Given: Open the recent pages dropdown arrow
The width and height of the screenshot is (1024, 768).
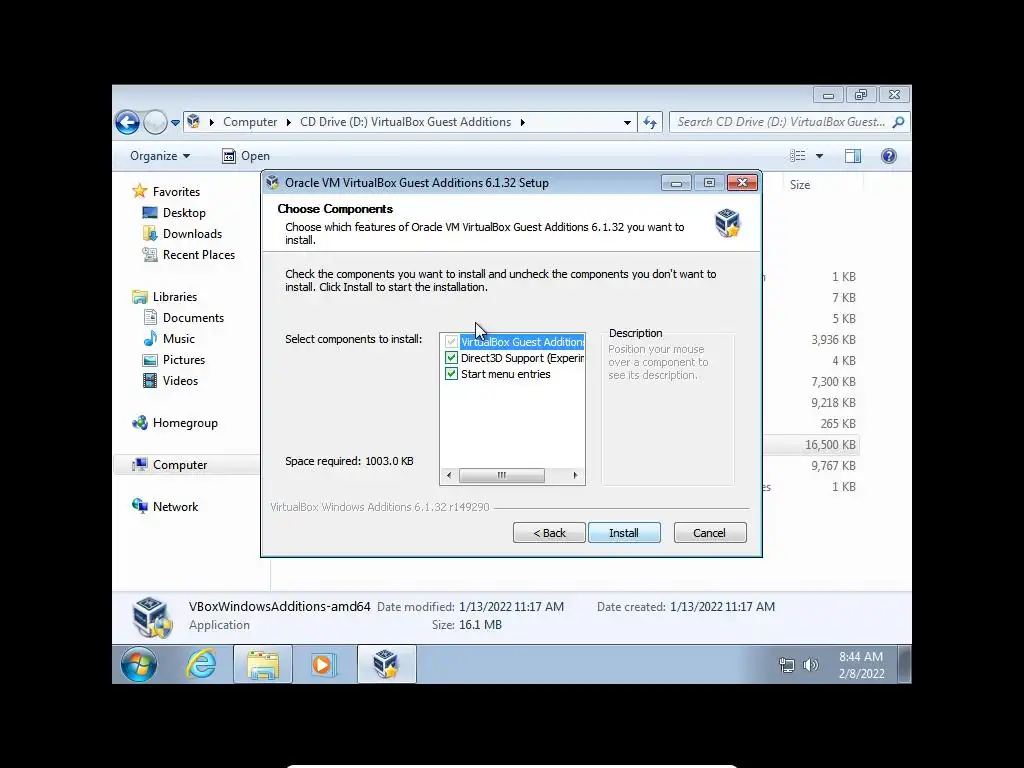Looking at the screenshot, I should tap(175, 123).
